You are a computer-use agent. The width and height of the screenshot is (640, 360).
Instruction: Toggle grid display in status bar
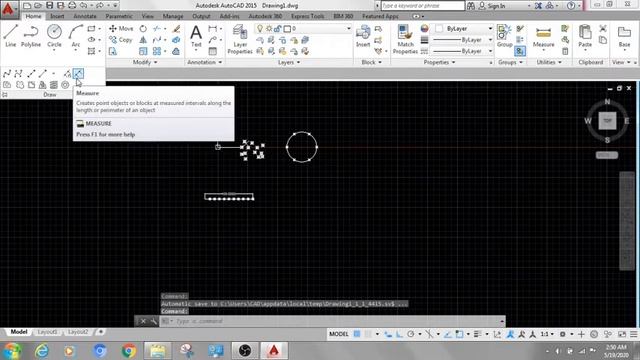[357, 334]
